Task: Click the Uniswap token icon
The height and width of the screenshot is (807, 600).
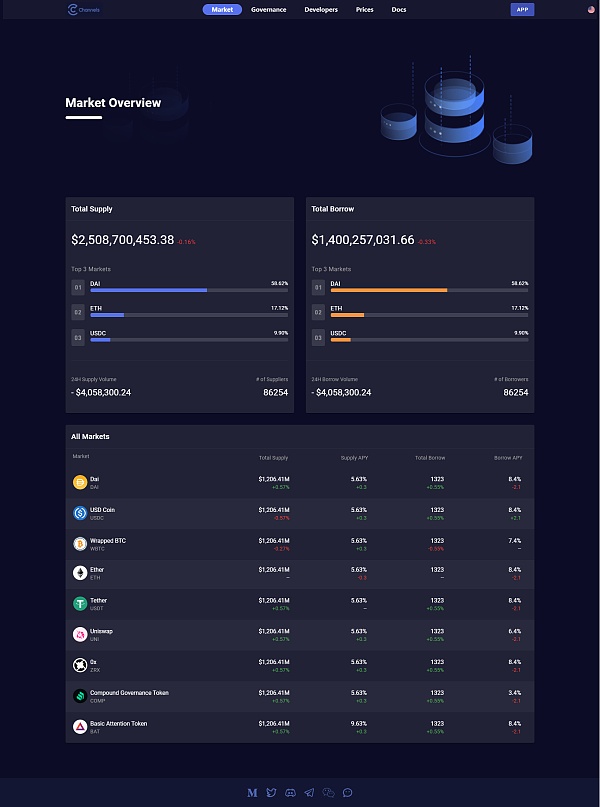Action: pos(80,634)
